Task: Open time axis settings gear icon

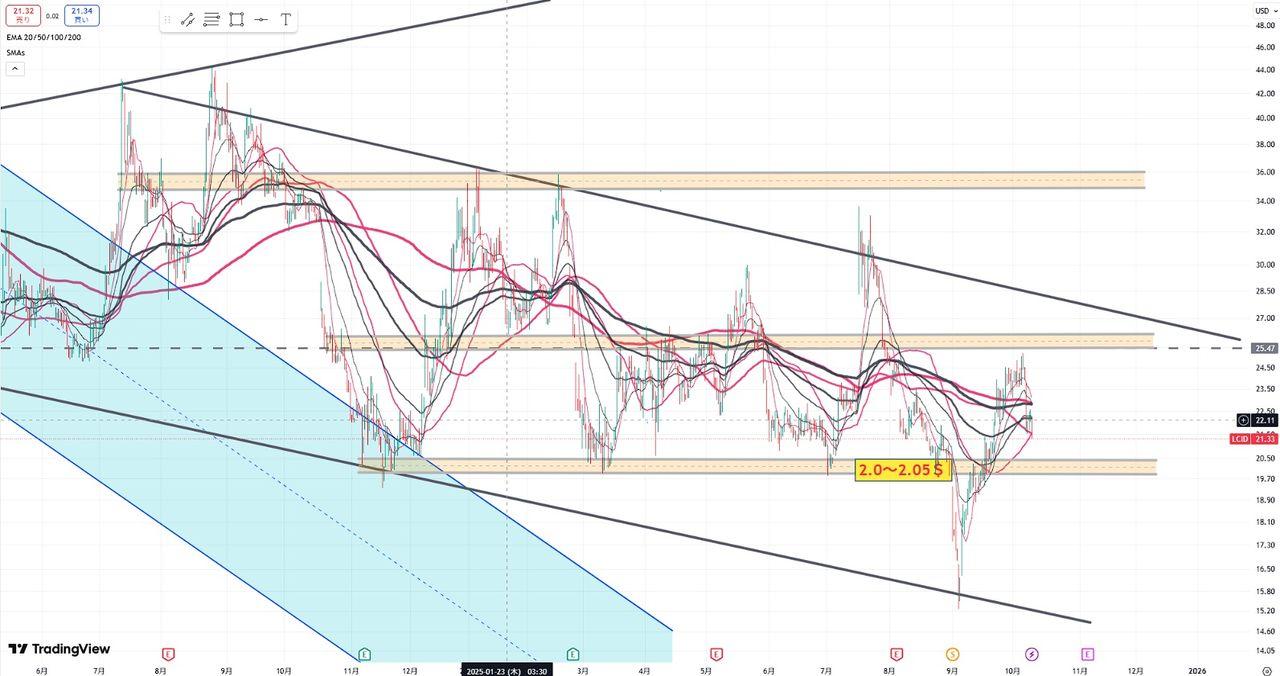Action: (x=1265, y=673)
